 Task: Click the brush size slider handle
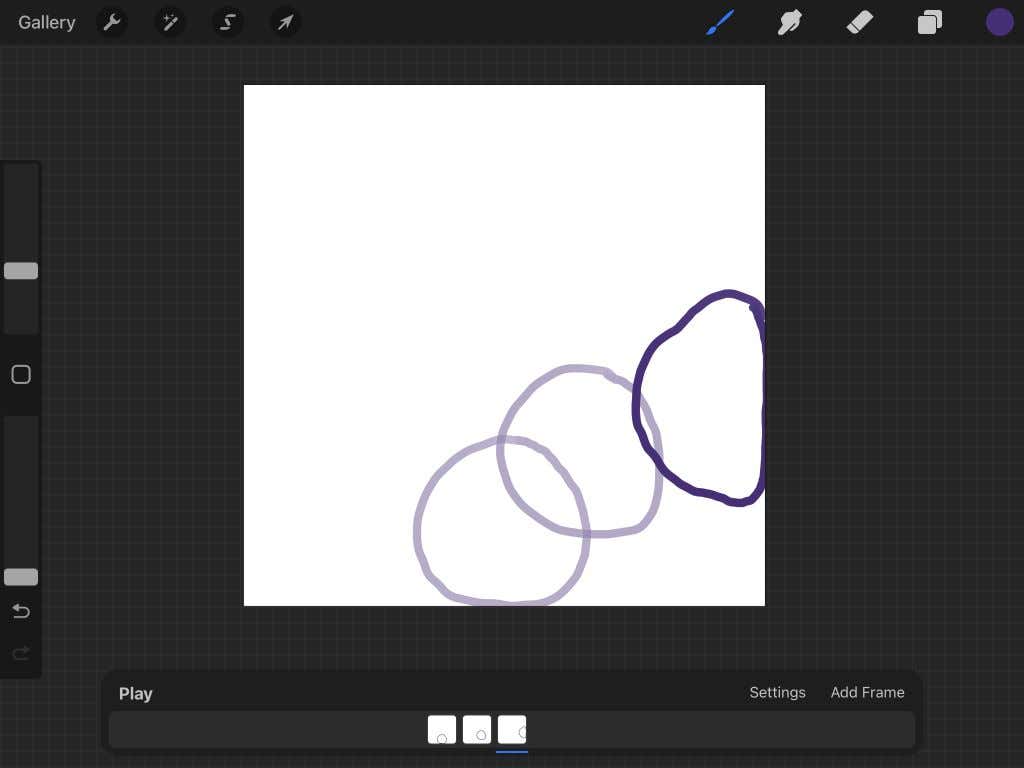pos(21,271)
